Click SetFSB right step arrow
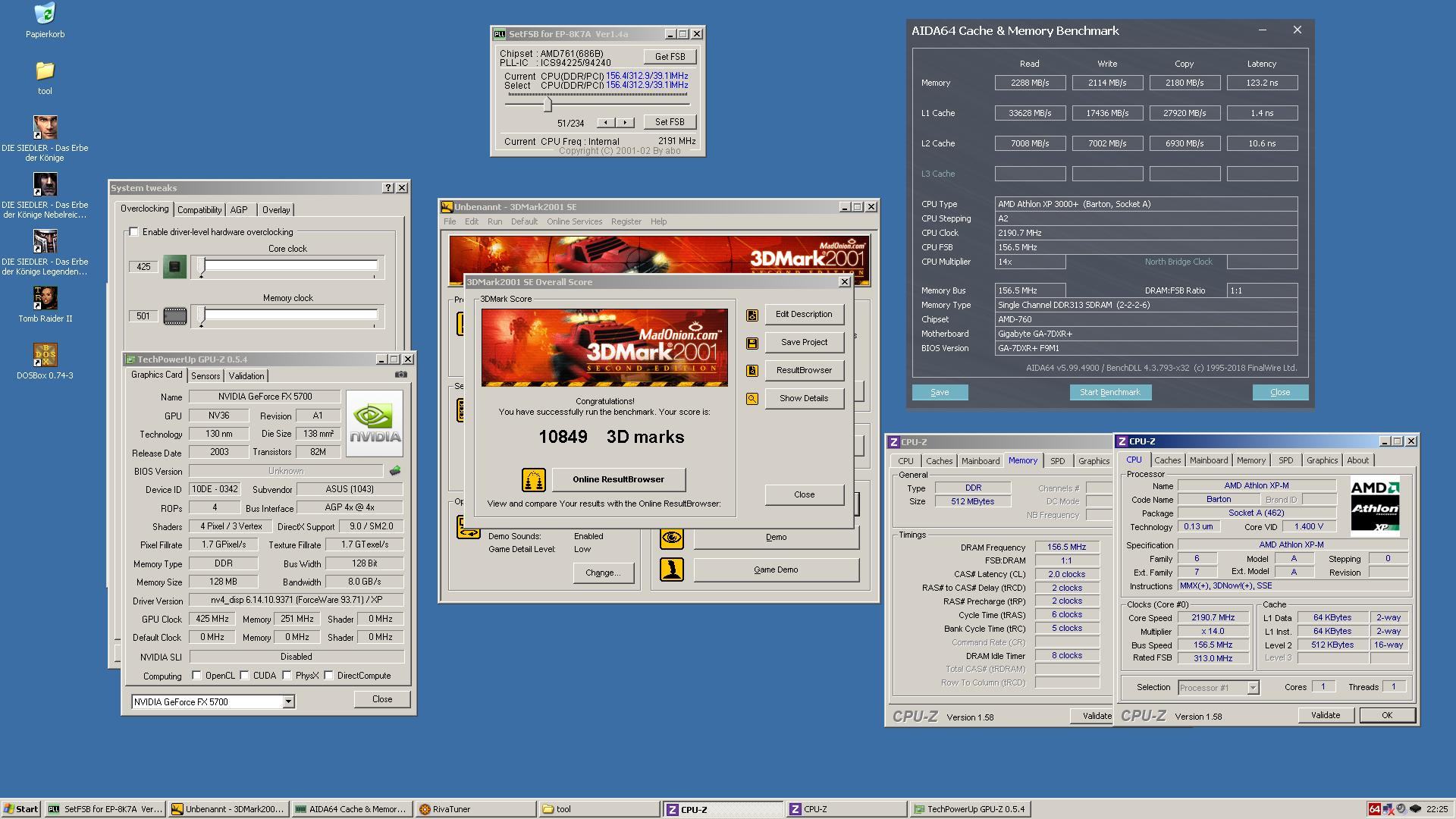This screenshot has width=1456, height=819. pos(625,123)
